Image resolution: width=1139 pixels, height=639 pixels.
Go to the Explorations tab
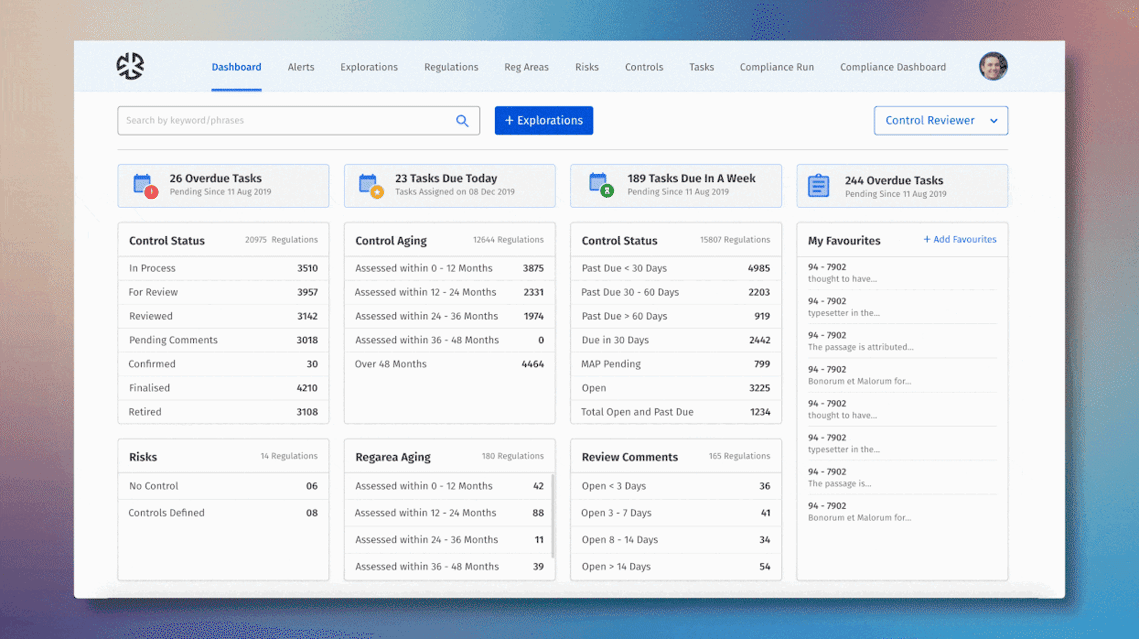pos(369,67)
